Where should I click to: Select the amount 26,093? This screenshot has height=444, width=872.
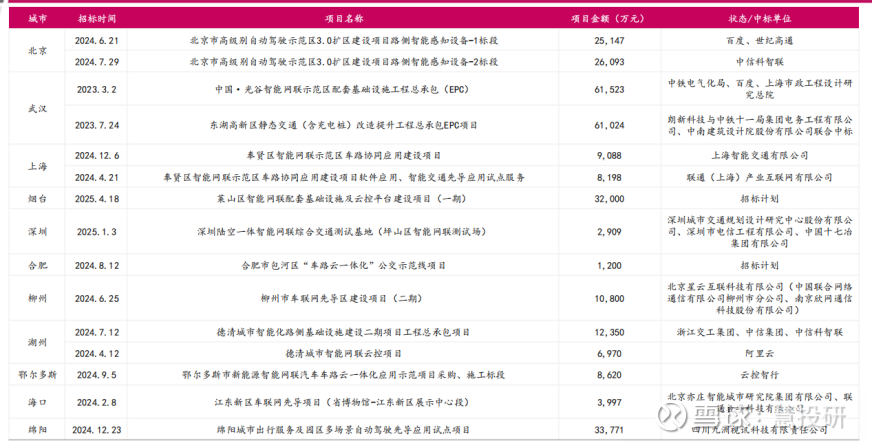coord(609,62)
